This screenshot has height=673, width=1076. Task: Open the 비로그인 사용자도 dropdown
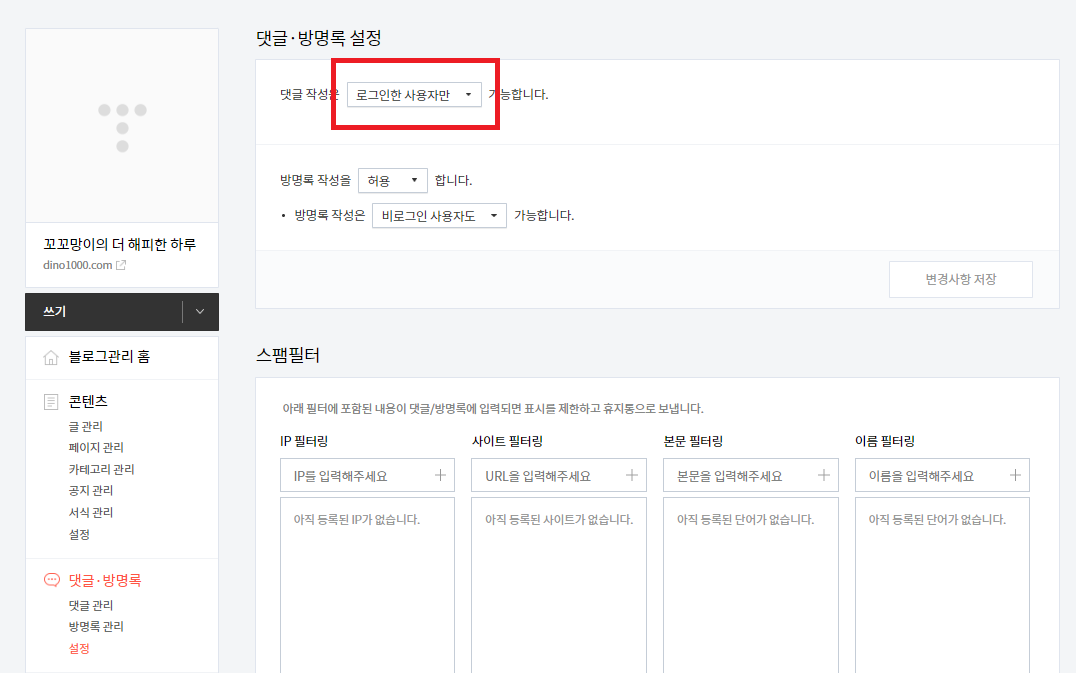(439, 215)
